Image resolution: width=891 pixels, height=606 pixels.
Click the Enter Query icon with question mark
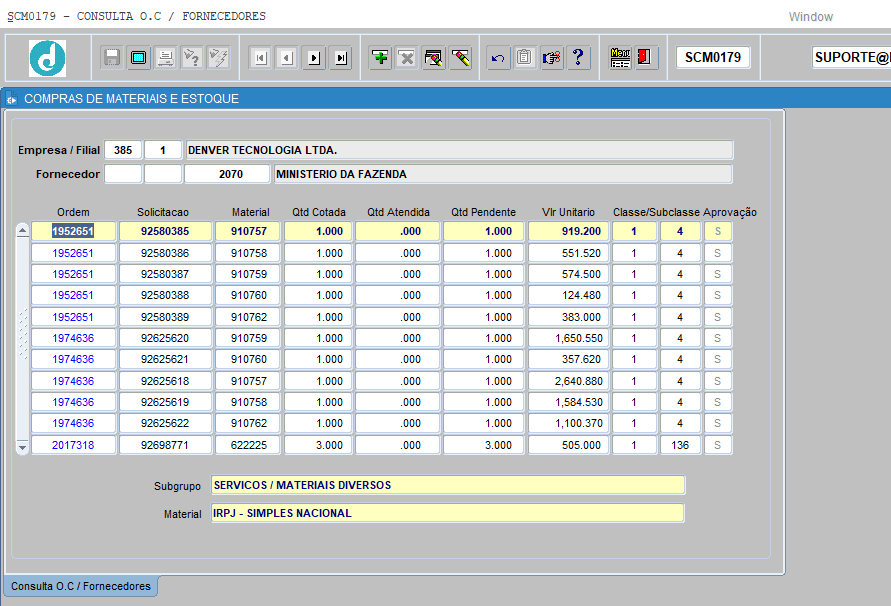(192, 58)
